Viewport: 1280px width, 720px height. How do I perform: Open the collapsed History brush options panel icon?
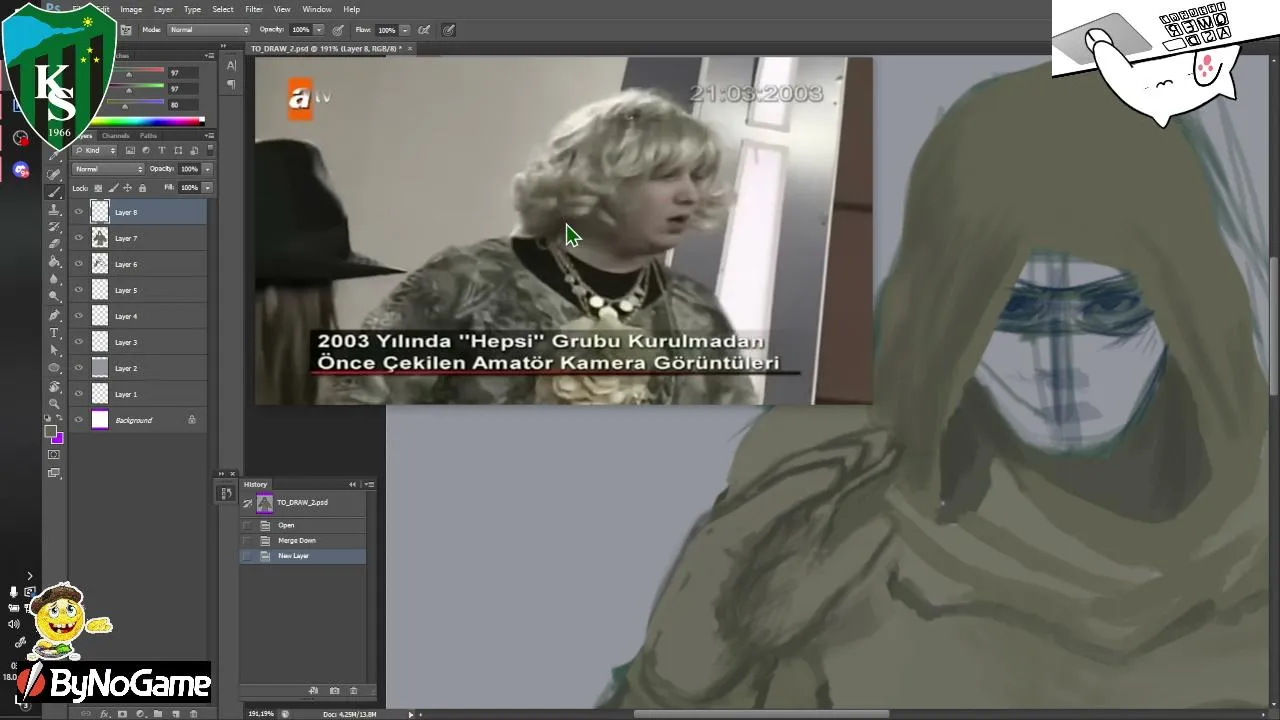pyautogui.click(x=226, y=493)
